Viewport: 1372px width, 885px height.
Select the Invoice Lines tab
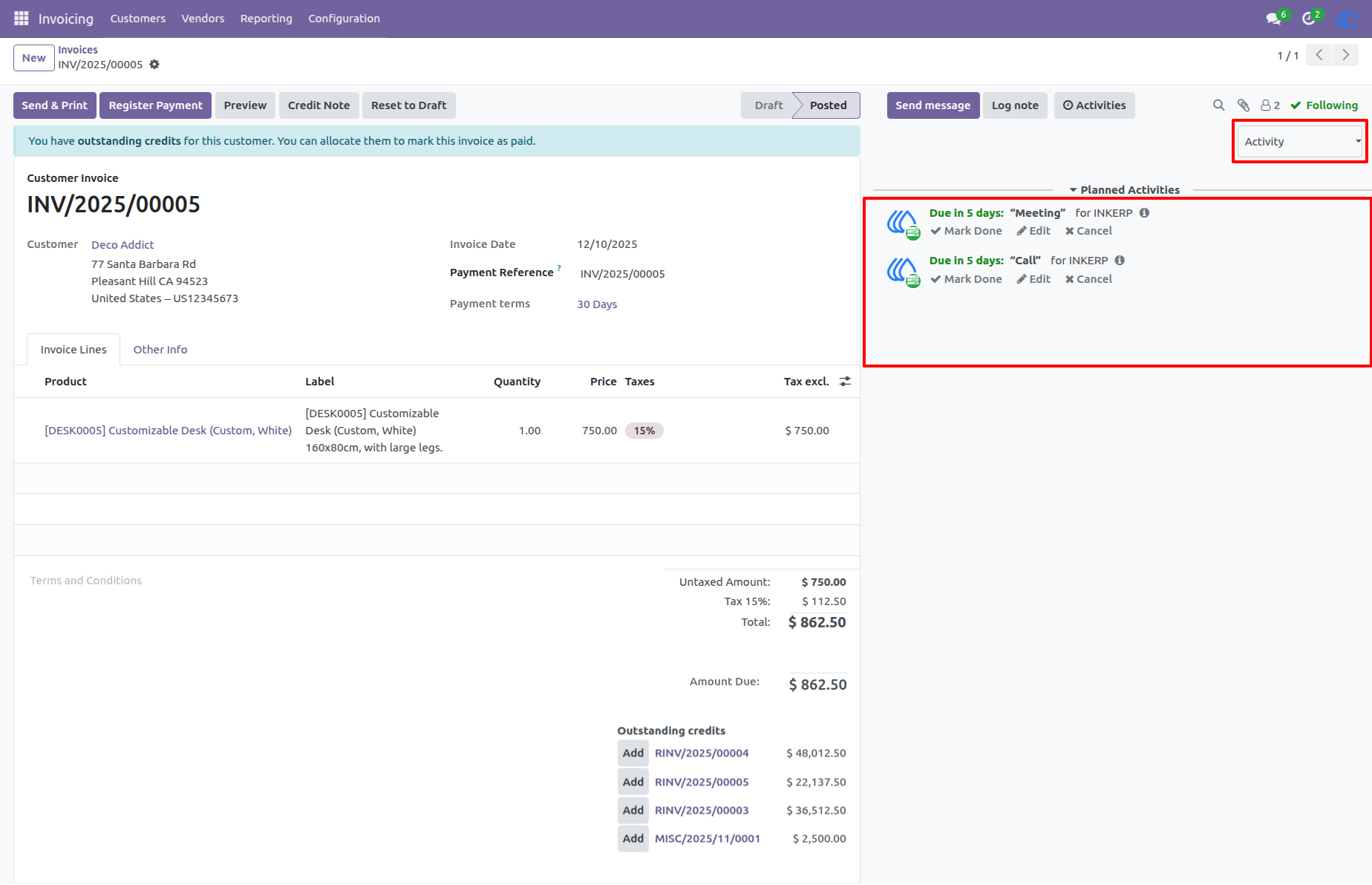(x=73, y=350)
